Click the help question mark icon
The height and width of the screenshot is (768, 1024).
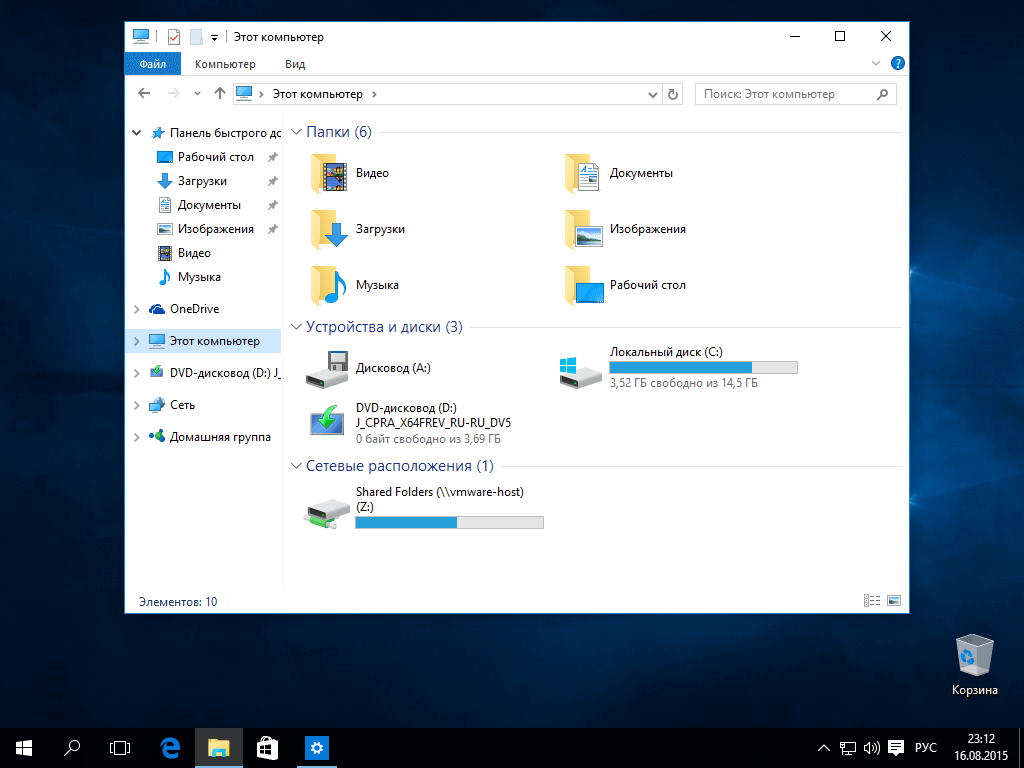897,63
